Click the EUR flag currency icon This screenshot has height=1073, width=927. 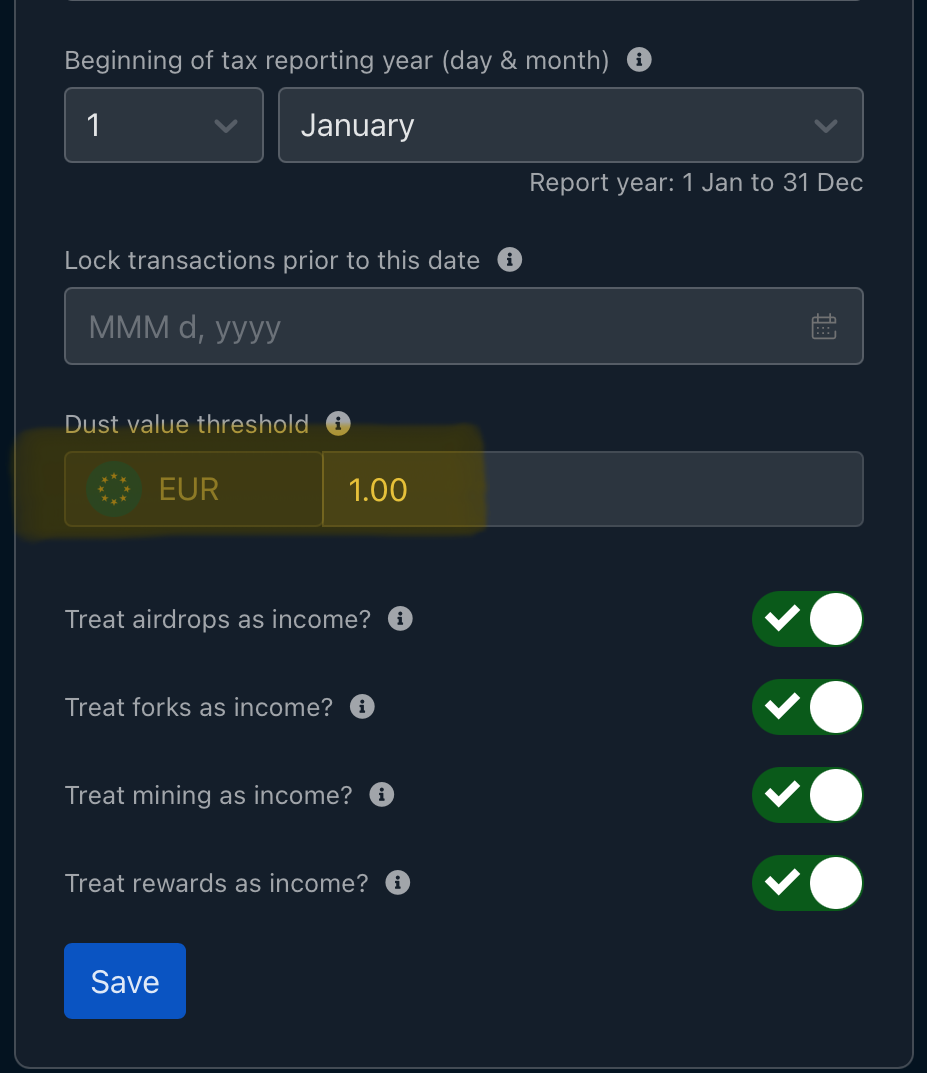[x=114, y=489]
